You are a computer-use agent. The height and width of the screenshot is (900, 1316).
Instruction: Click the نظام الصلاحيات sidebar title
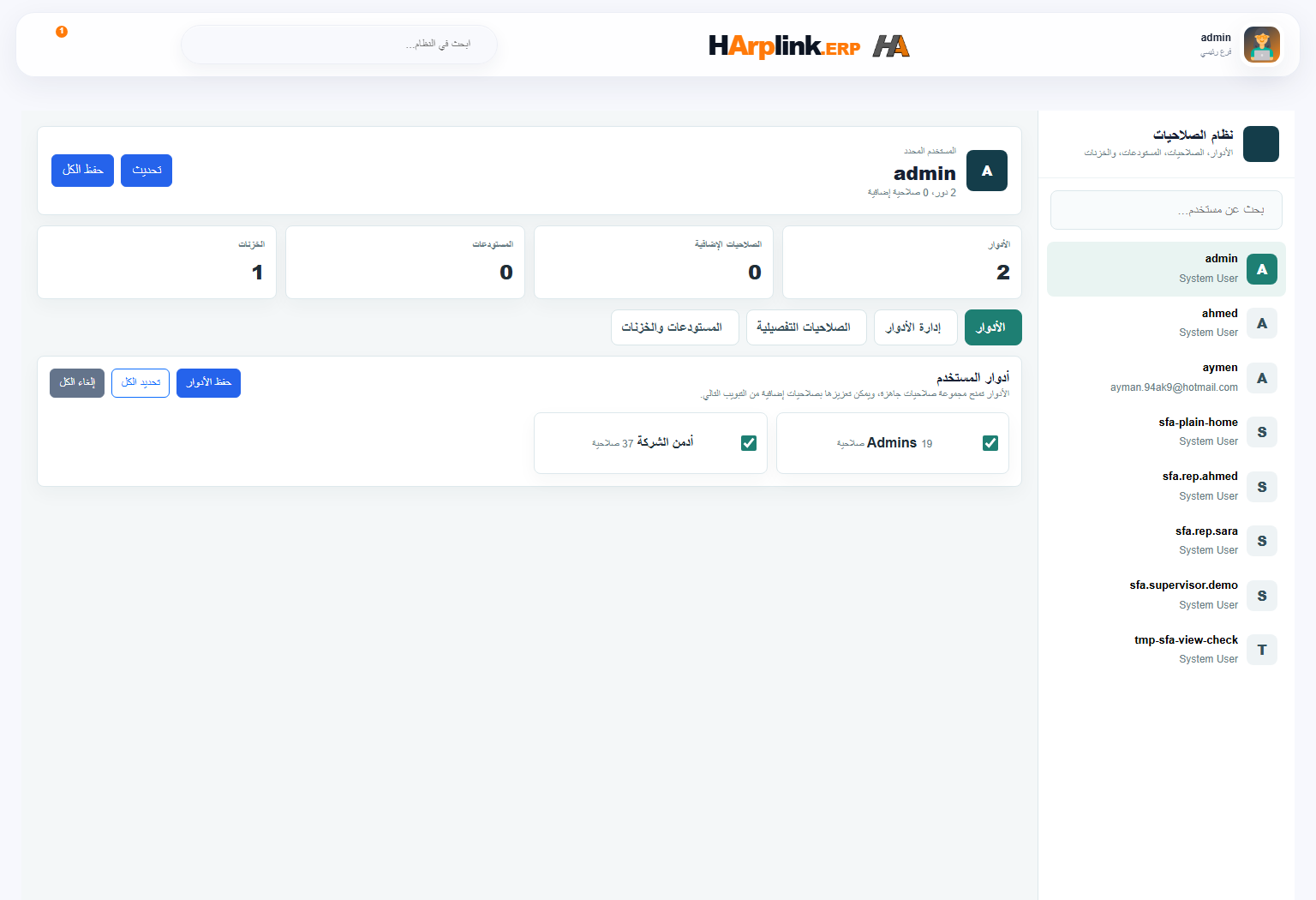tap(1193, 135)
